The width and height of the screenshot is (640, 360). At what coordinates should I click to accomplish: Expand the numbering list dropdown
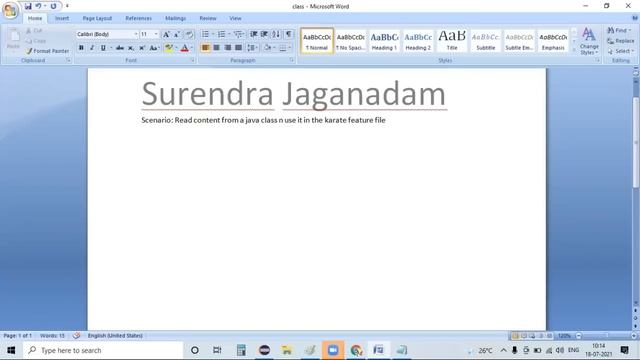tap(229, 34)
